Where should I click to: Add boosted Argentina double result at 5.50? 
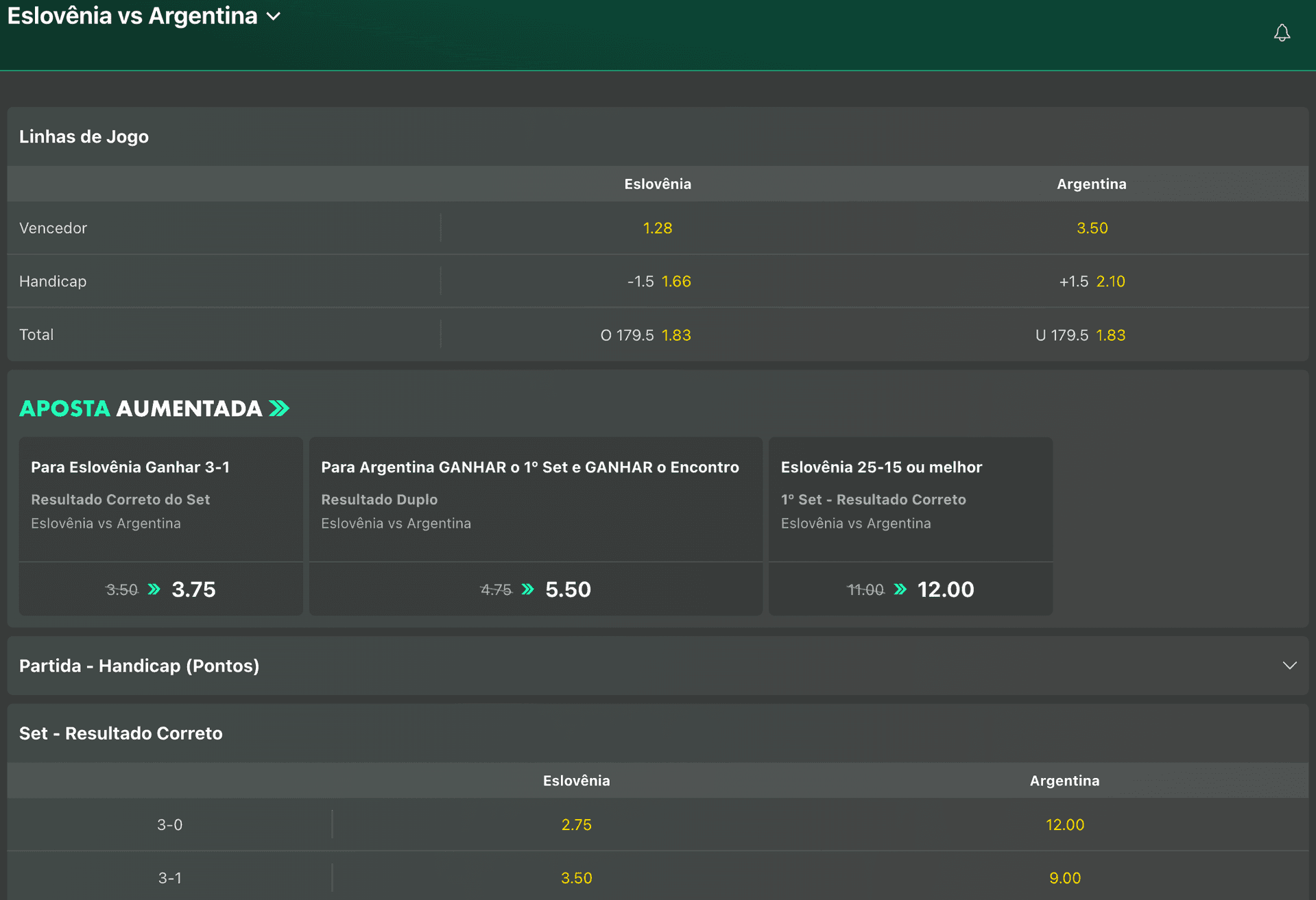pos(536,589)
